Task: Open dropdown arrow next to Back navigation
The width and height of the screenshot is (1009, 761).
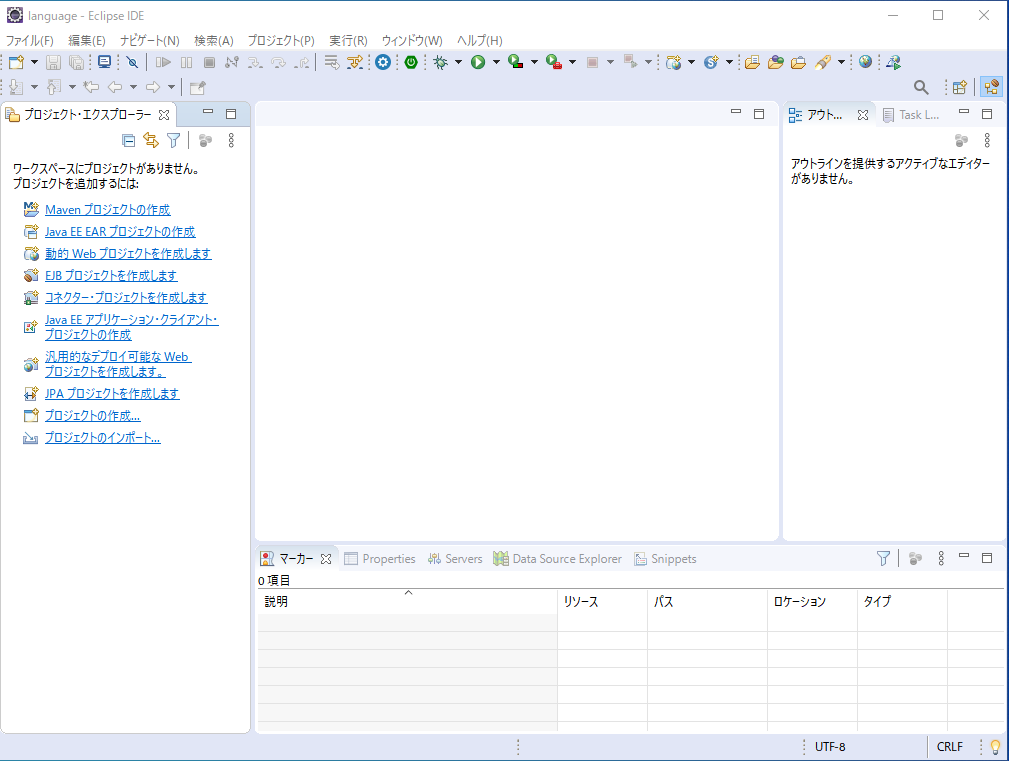Action: [x=133, y=87]
